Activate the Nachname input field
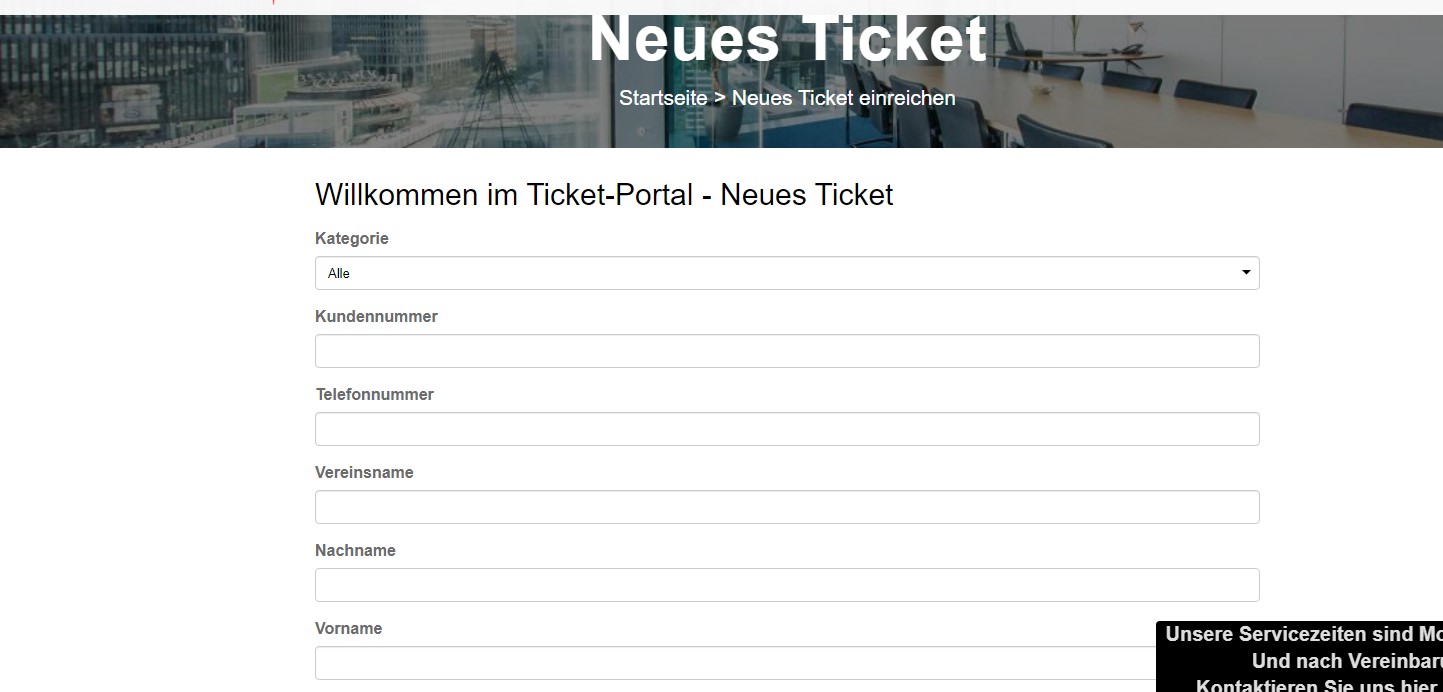1443x692 pixels. coord(787,585)
